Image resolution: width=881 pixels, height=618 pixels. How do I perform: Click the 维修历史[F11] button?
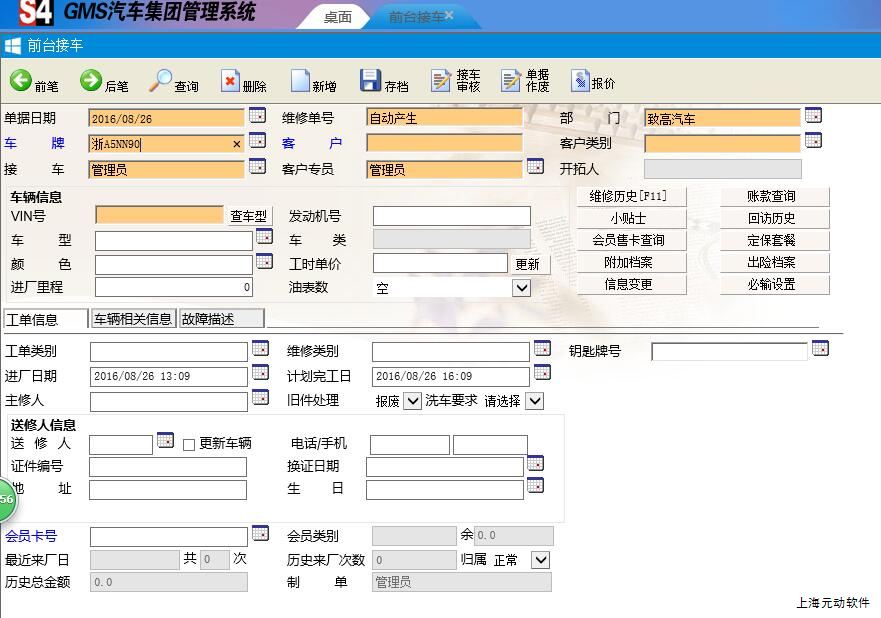coord(631,197)
